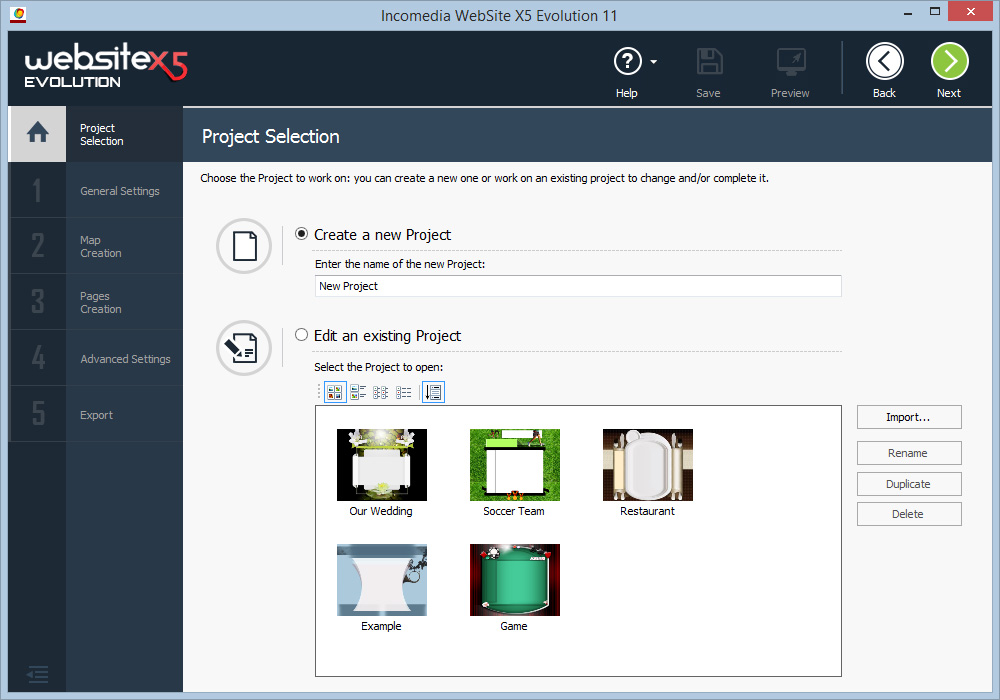Select the Home icon in sidebar

coord(37,133)
